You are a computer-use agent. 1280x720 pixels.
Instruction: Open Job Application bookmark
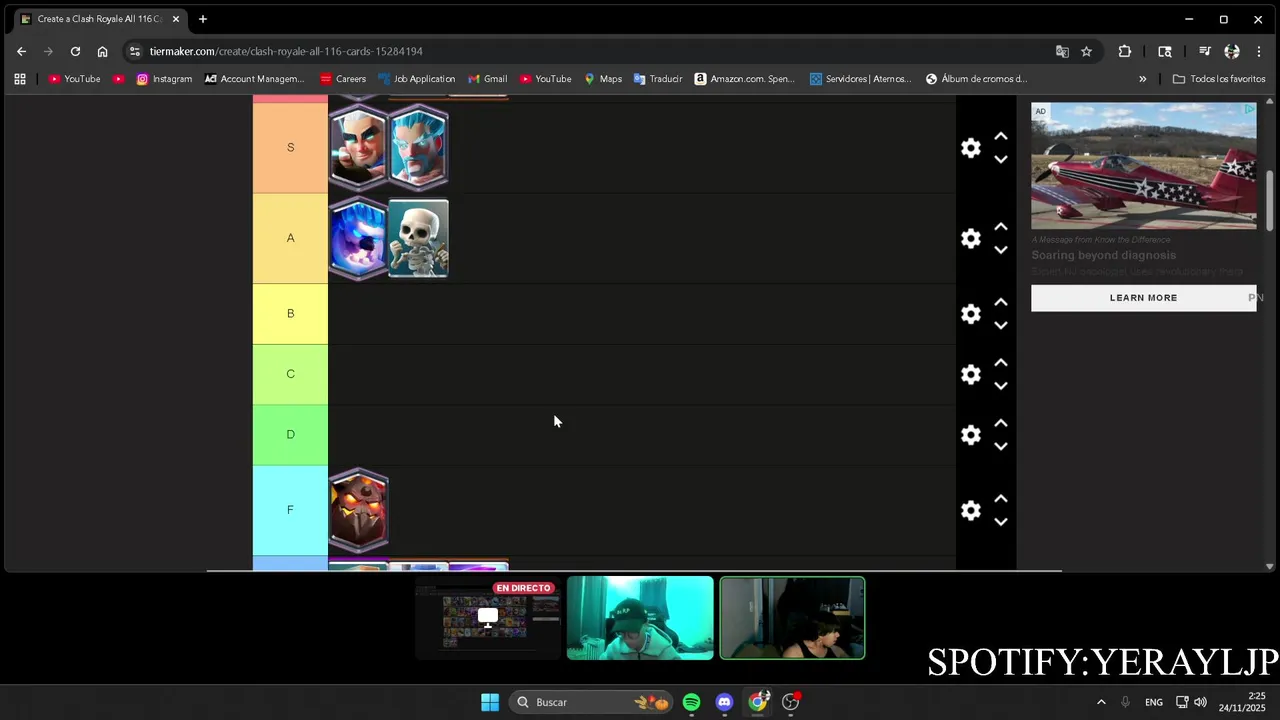click(x=416, y=79)
